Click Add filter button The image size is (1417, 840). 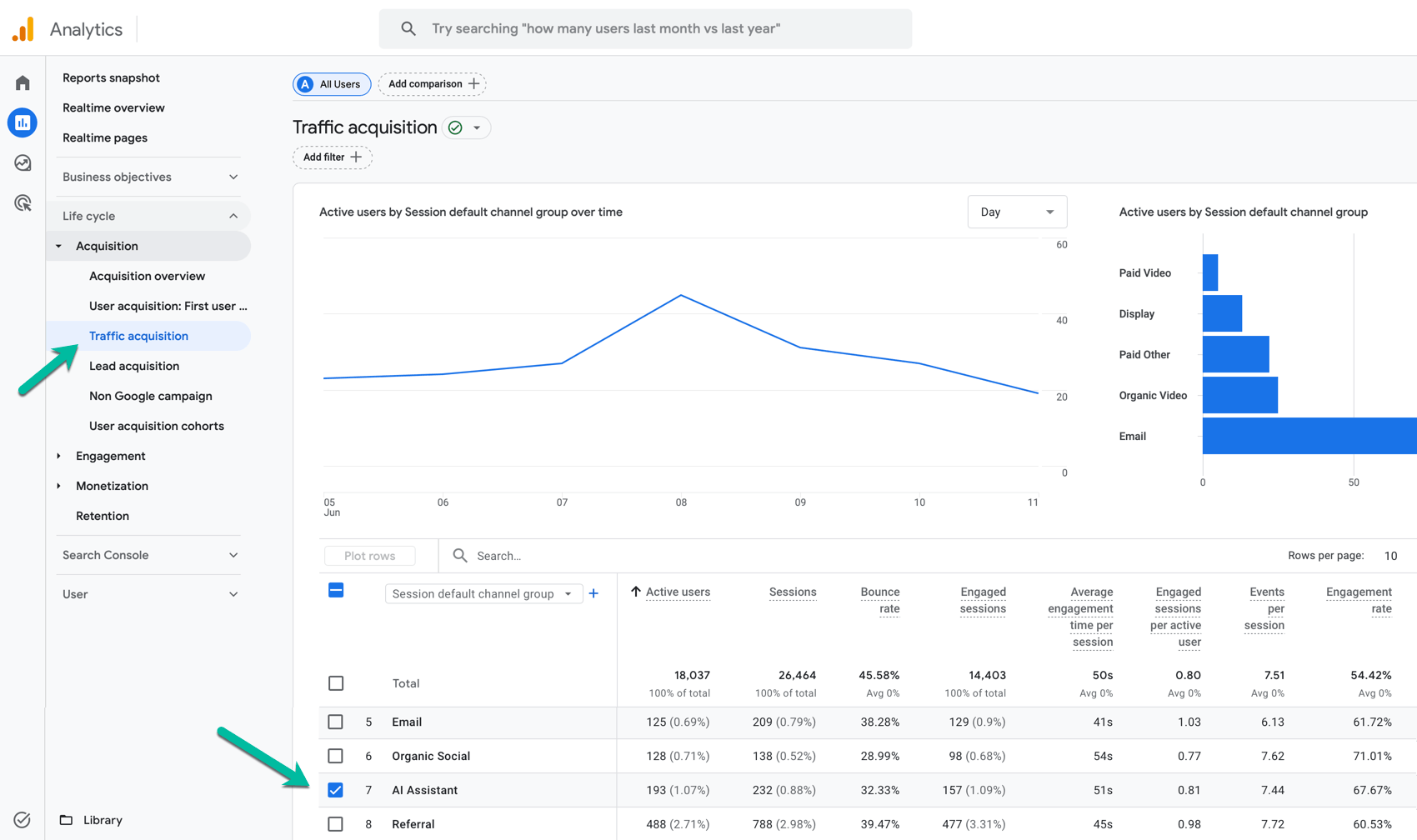[332, 157]
